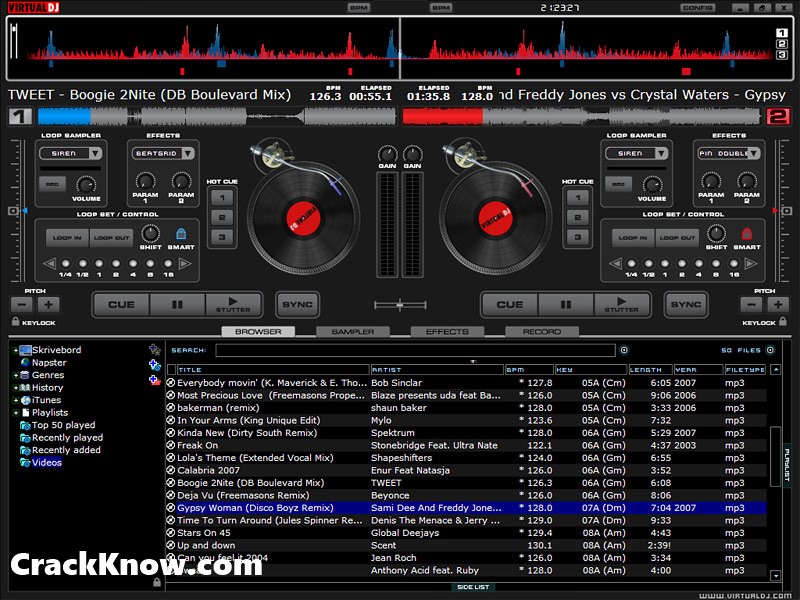Click the top add-folder icon in browser
Screen dimensions: 800x600
[155, 349]
